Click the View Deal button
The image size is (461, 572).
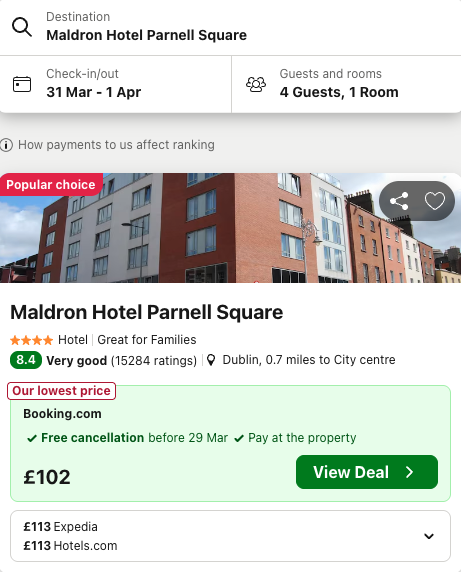click(367, 472)
